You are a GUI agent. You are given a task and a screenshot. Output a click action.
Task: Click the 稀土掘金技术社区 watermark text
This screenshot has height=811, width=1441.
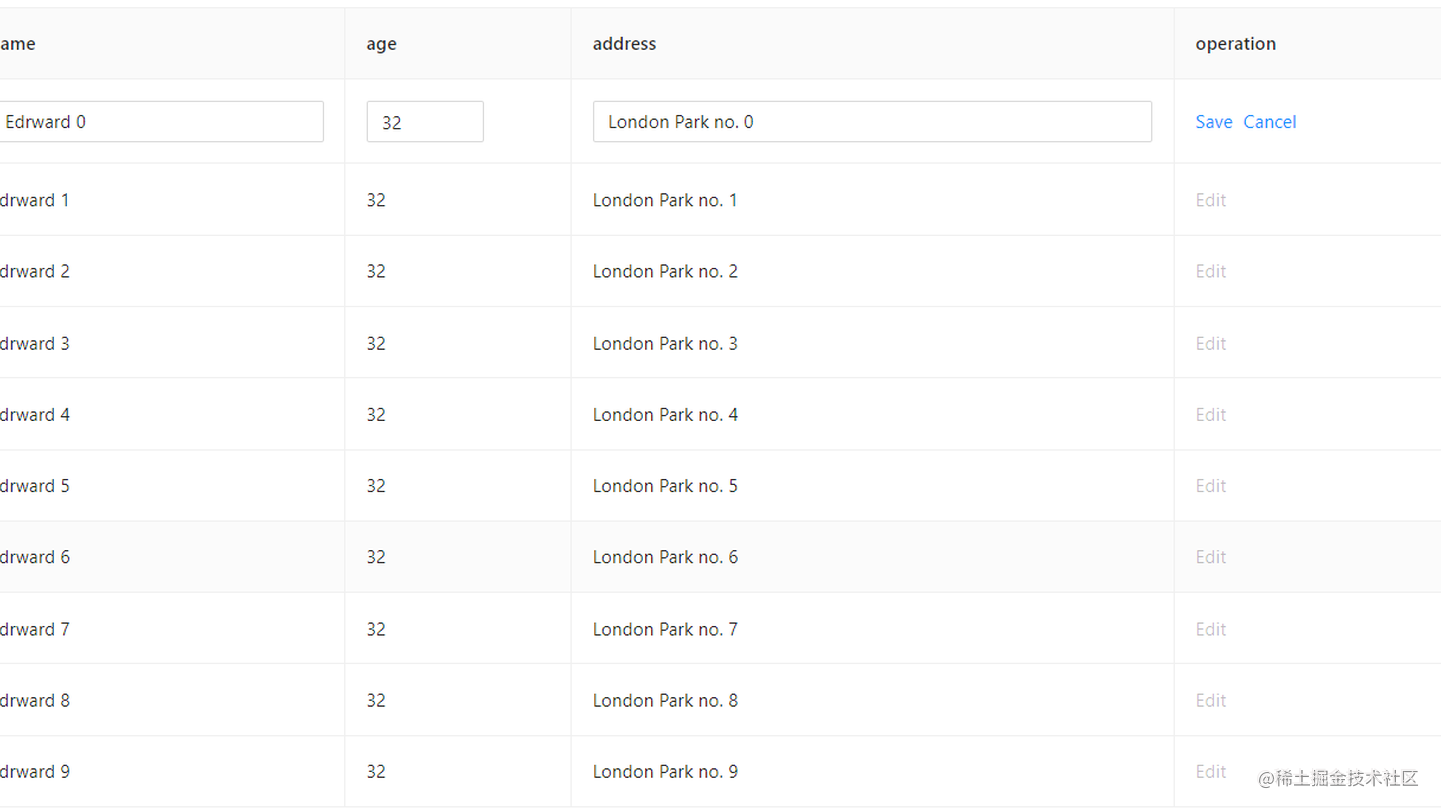[1337, 779]
